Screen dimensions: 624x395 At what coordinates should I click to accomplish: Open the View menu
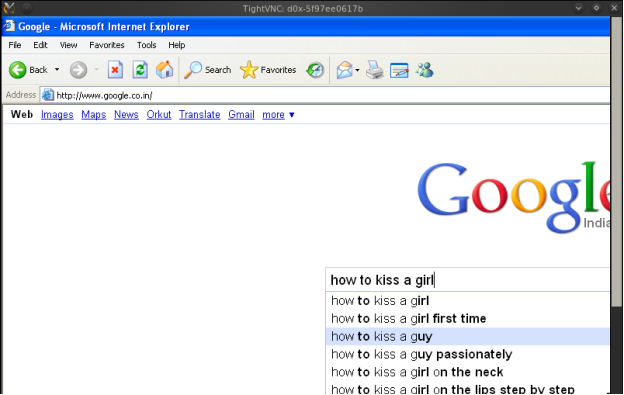(68, 45)
